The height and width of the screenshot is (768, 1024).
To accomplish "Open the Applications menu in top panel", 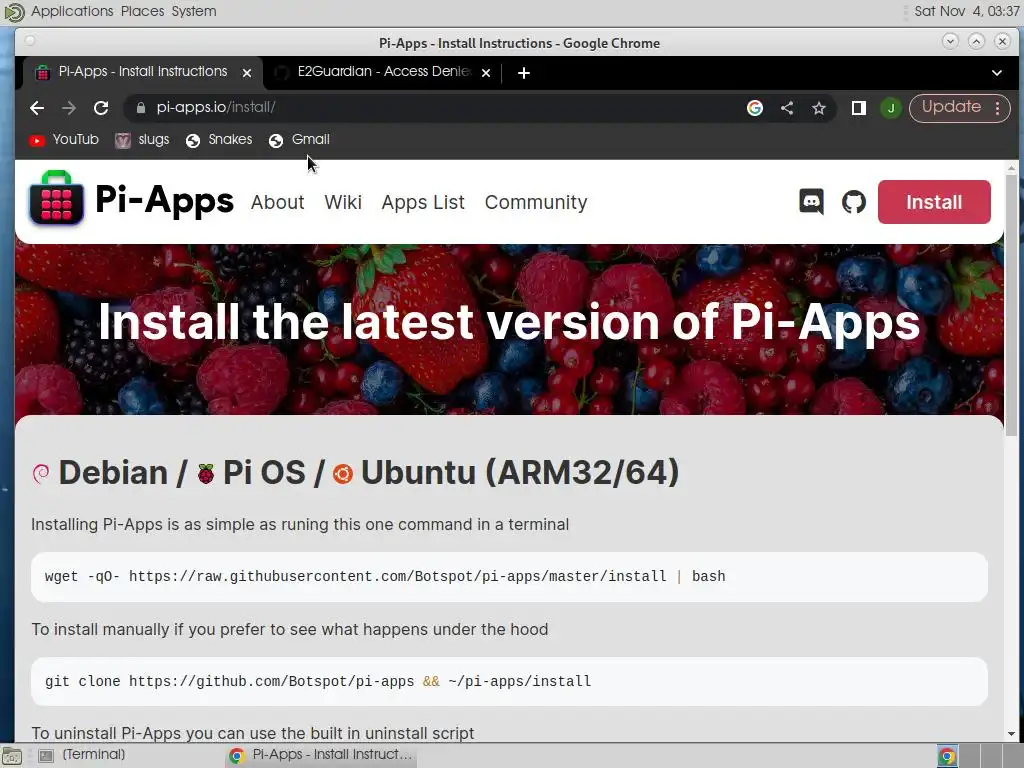I will tap(72, 11).
